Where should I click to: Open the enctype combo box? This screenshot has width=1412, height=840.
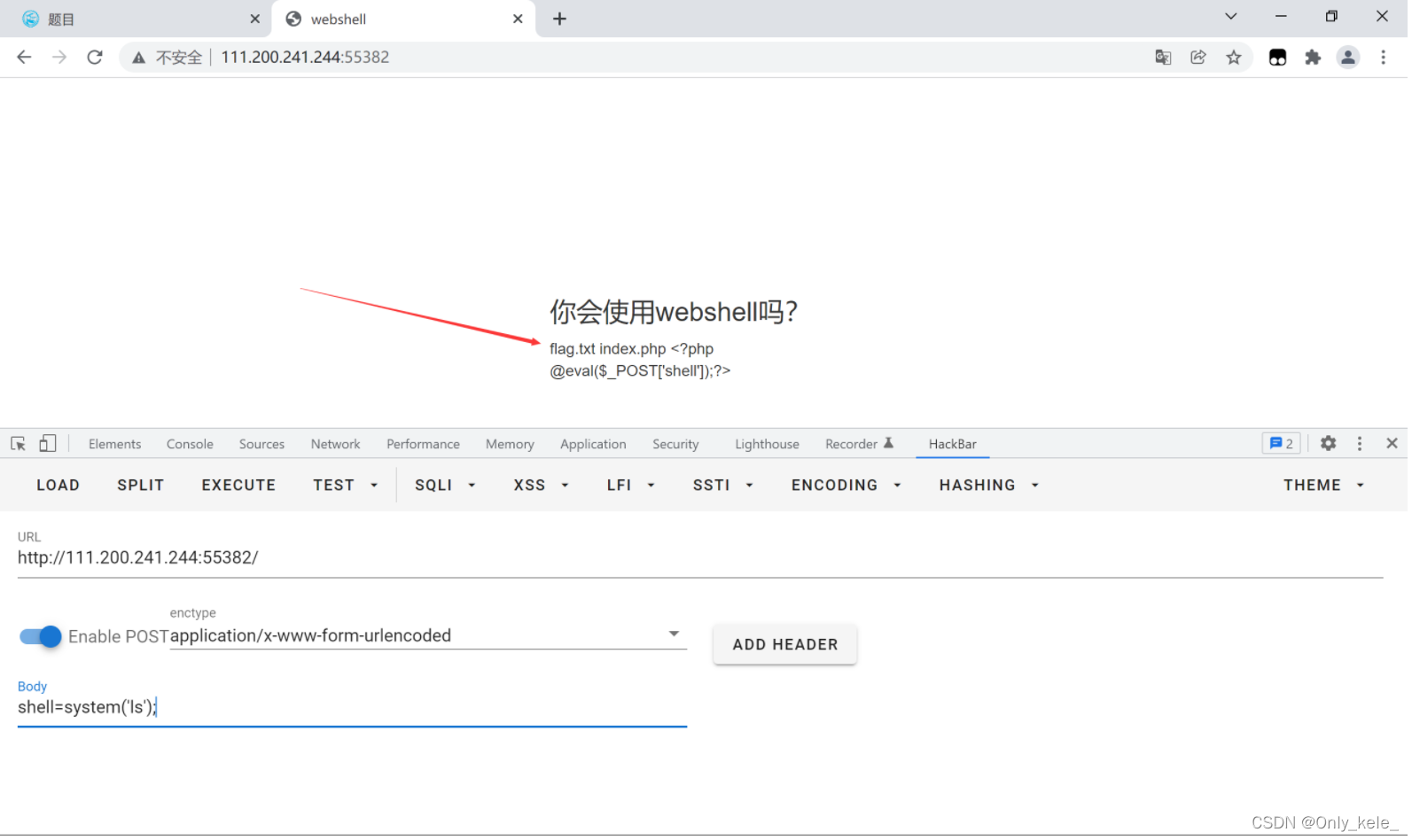click(x=428, y=636)
